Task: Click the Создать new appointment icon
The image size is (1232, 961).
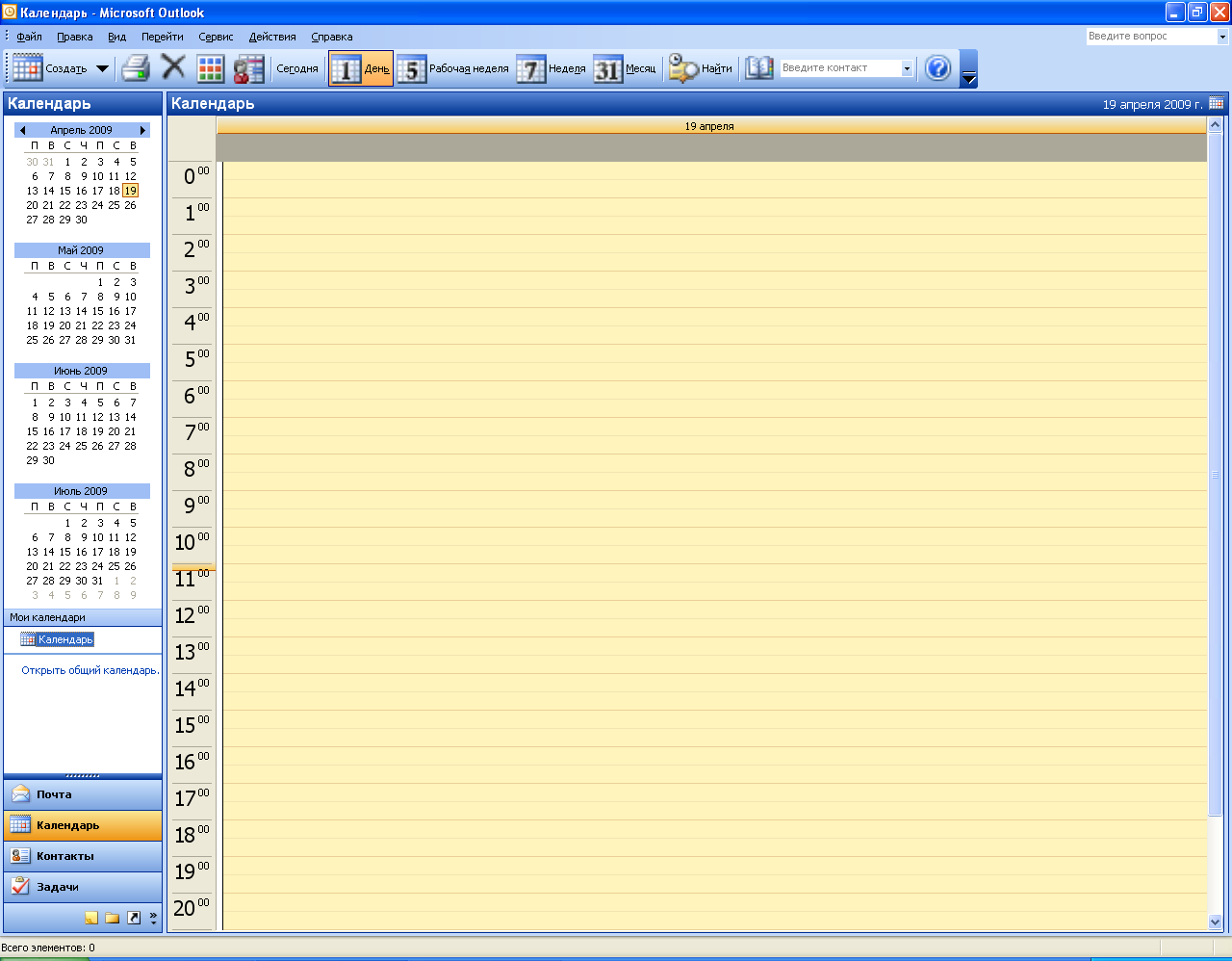Action: pos(27,68)
